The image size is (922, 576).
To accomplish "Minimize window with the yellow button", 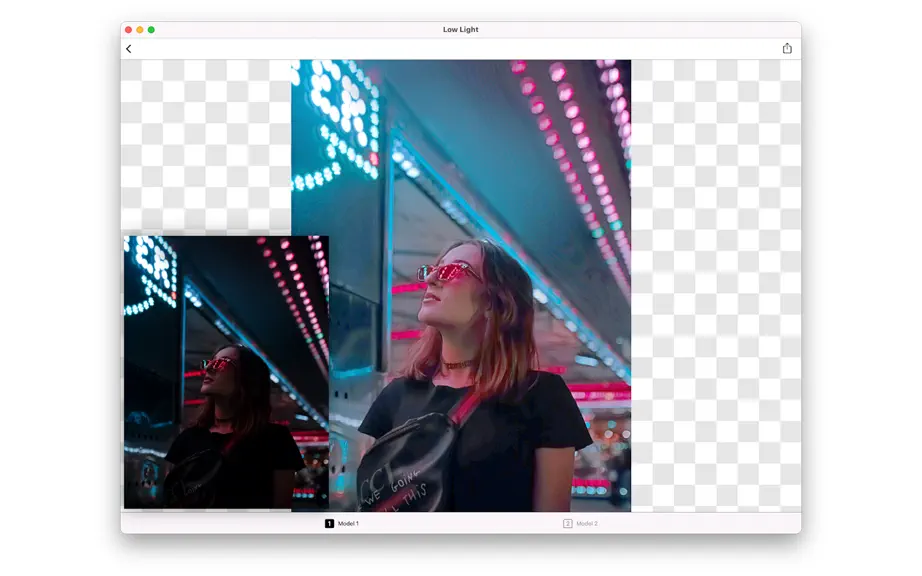I will coord(139,29).
